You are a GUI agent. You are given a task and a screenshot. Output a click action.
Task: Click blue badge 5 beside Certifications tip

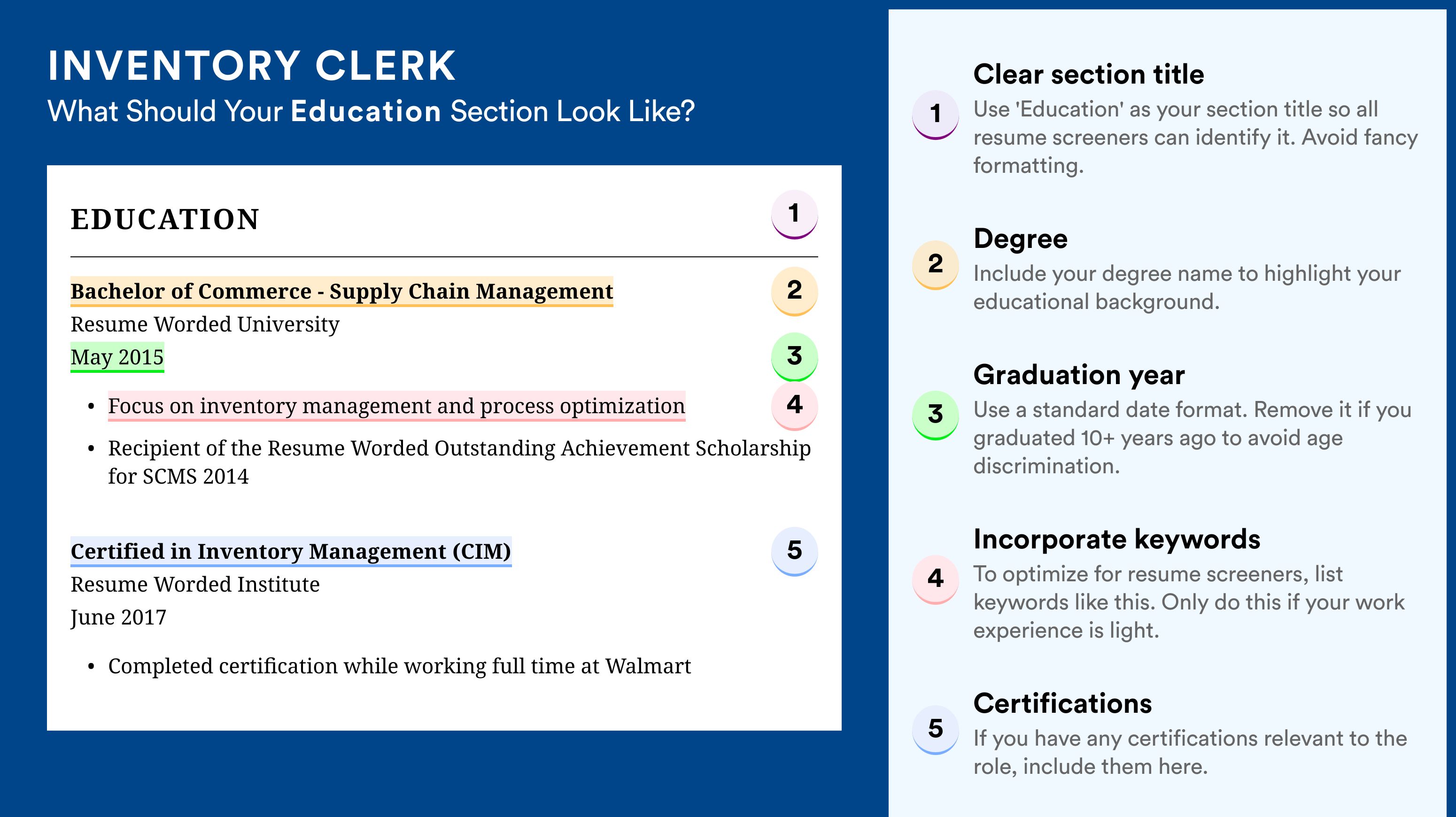pos(936,729)
